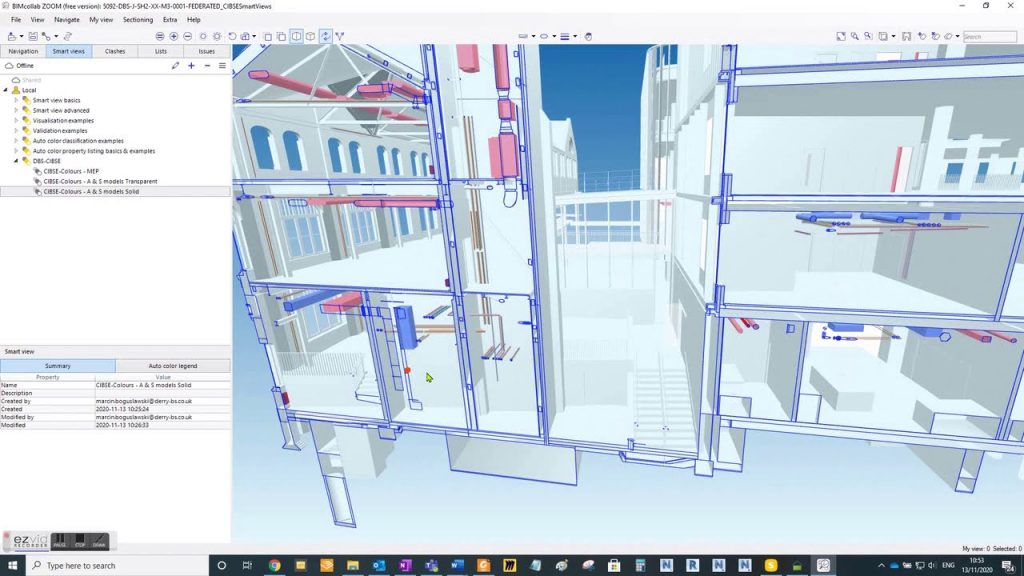The width and height of the screenshot is (1024, 576).
Task: Select CIBSE-Colours - MEP smart view
Action: pos(71,171)
